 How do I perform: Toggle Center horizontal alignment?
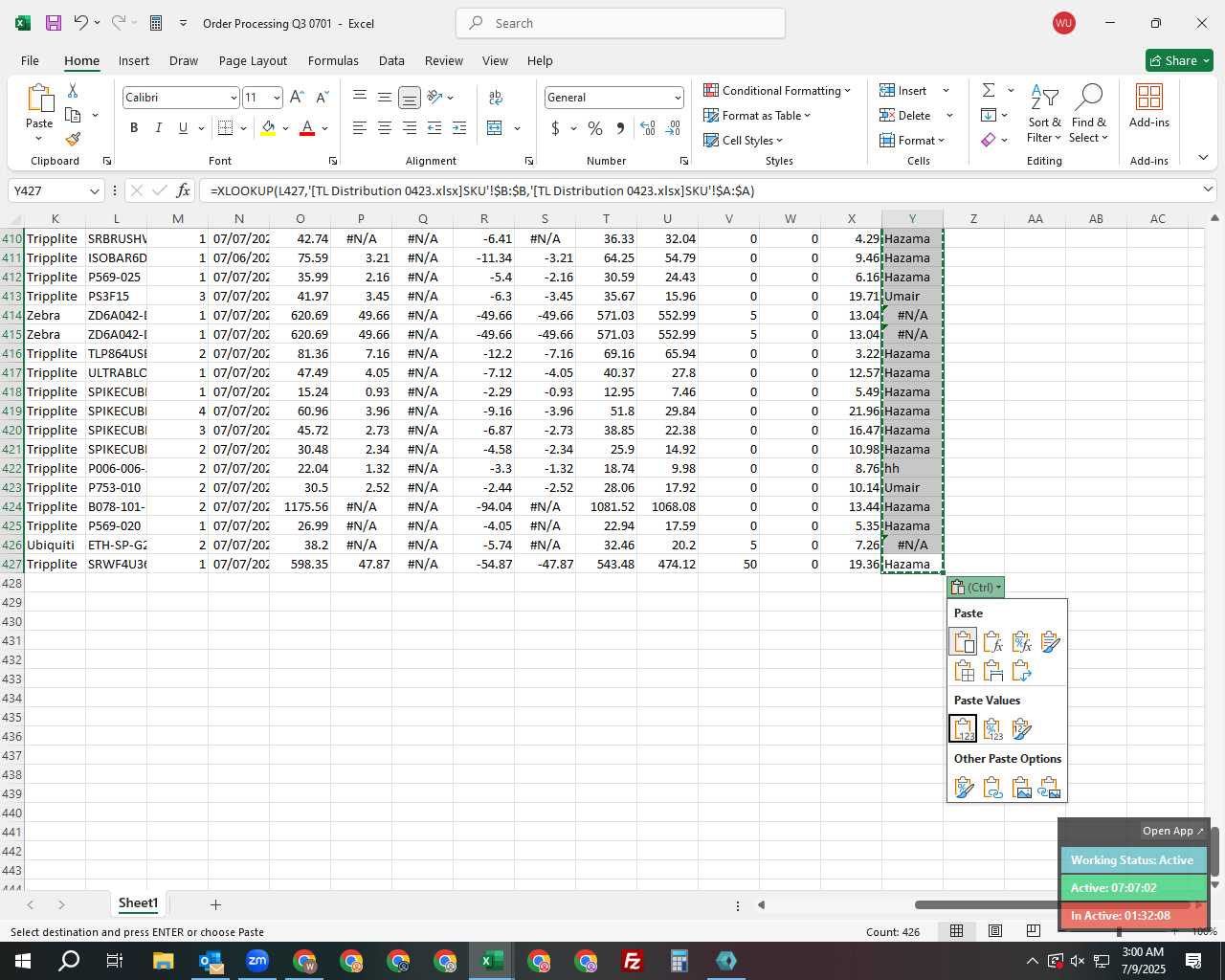tap(384, 128)
